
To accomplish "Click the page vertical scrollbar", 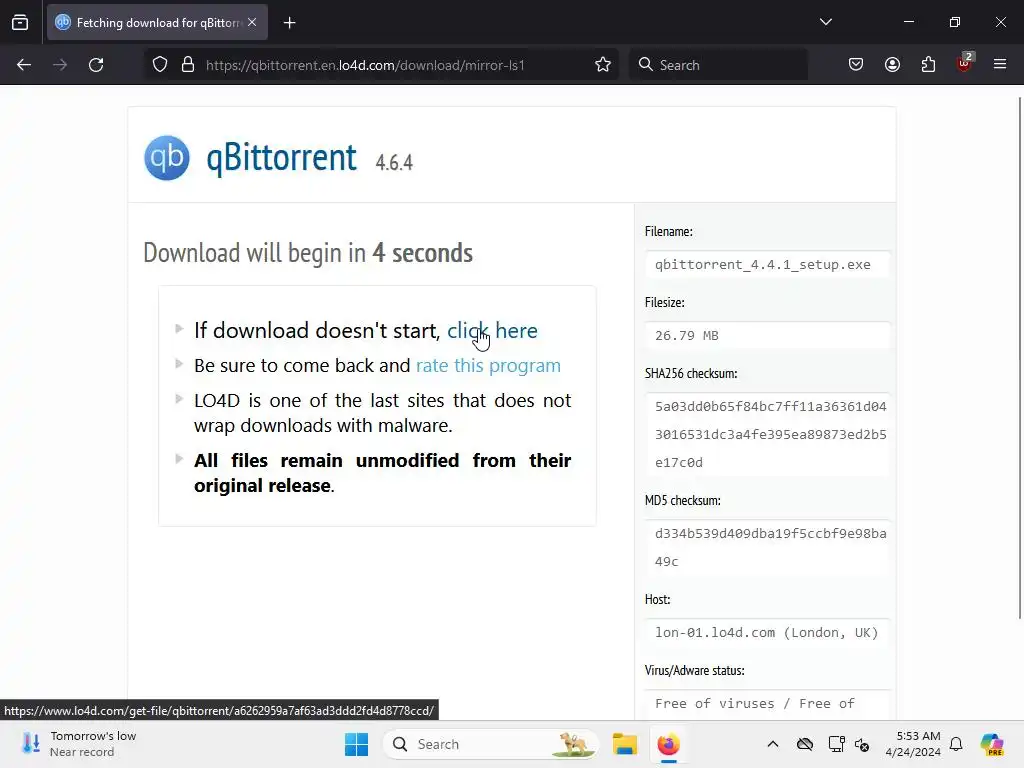I will click(1019, 358).
